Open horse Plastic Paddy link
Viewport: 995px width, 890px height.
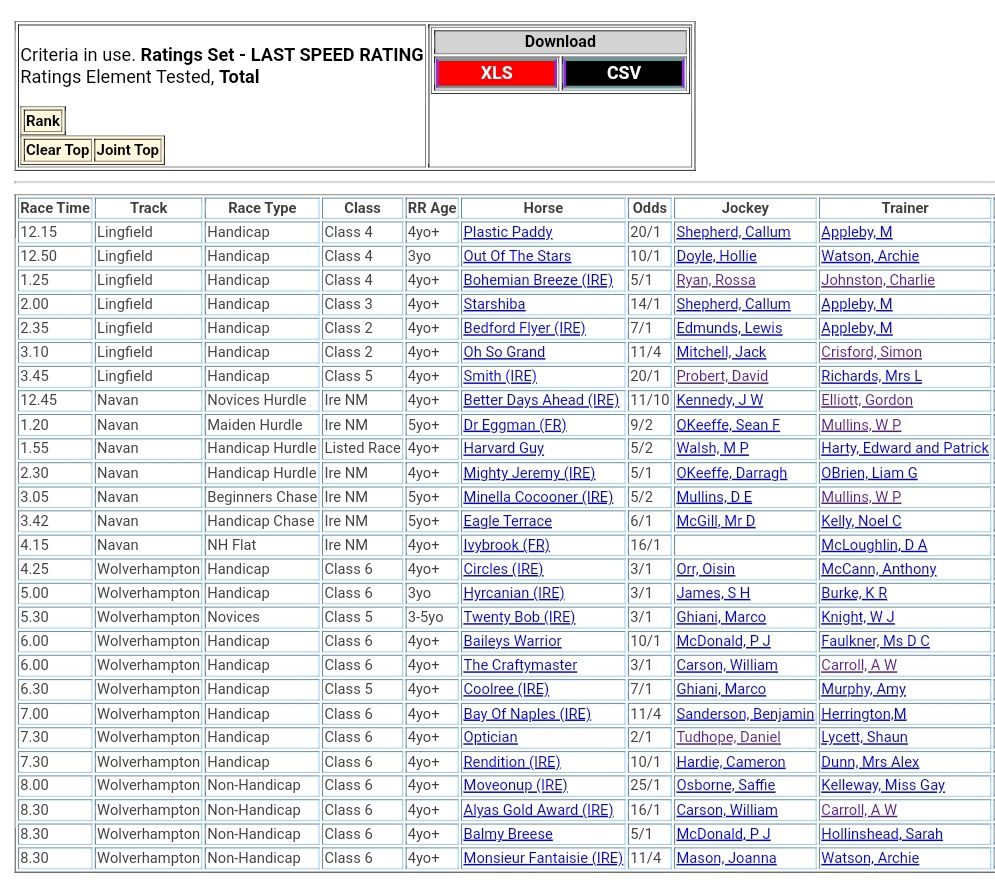point(507,232)
